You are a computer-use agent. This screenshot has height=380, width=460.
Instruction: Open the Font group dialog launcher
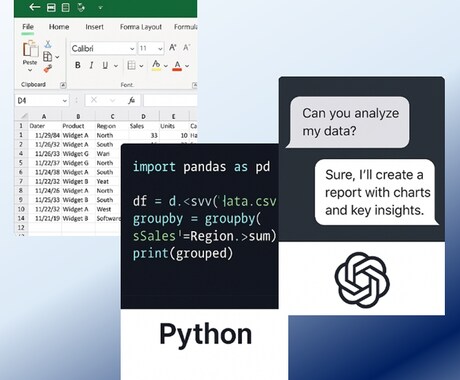coord(195,85)
